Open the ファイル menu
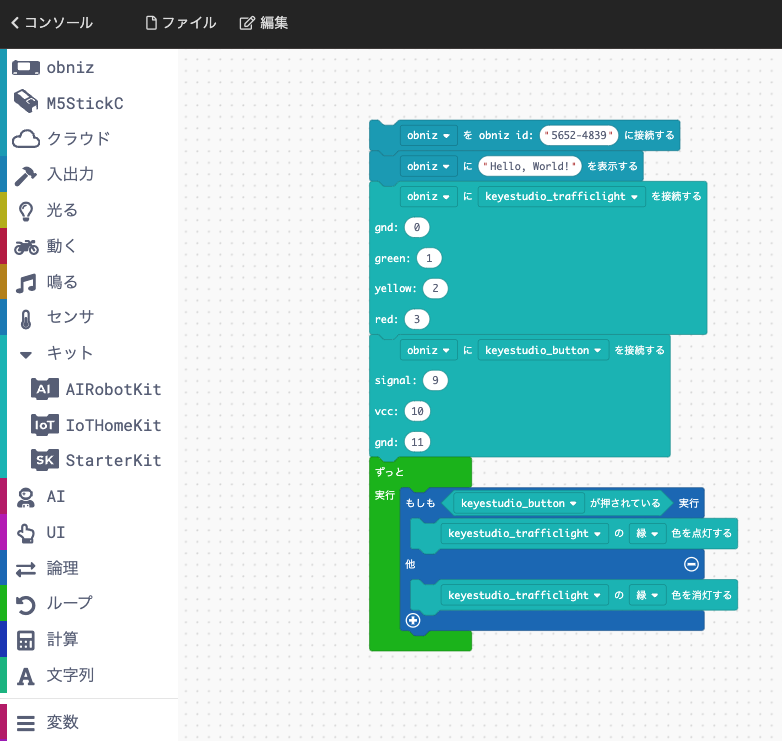Viewport: 782px width, 741px height. (181, 23)
